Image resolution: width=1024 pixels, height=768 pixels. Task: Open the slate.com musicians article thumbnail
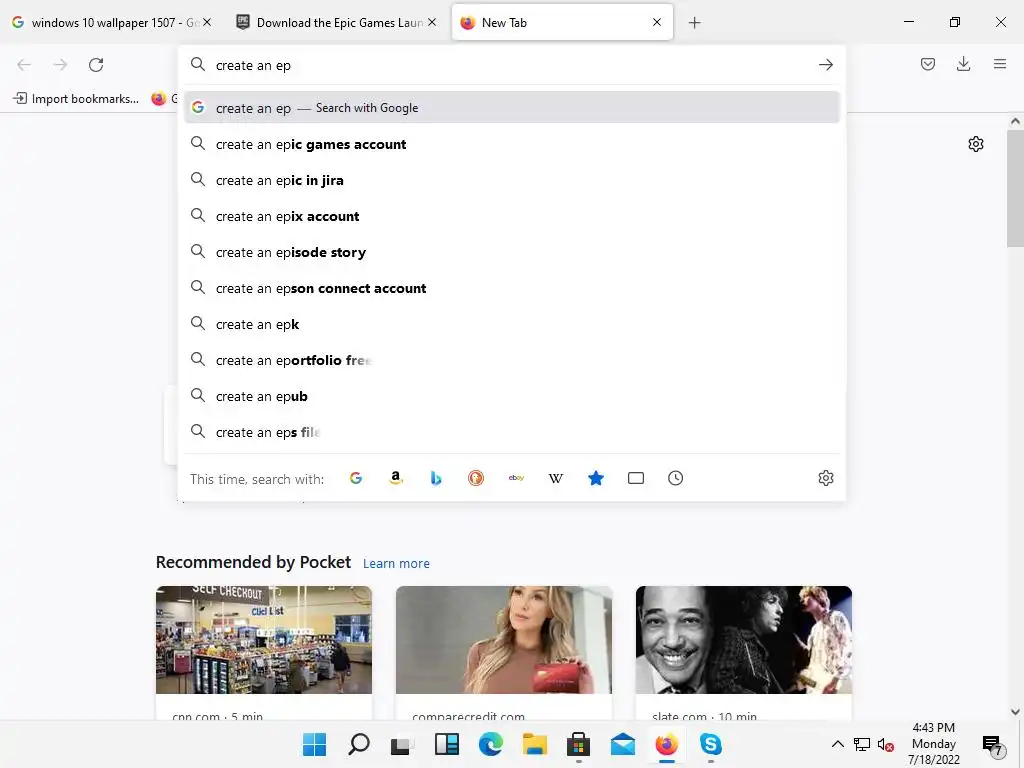click(743, 639)
